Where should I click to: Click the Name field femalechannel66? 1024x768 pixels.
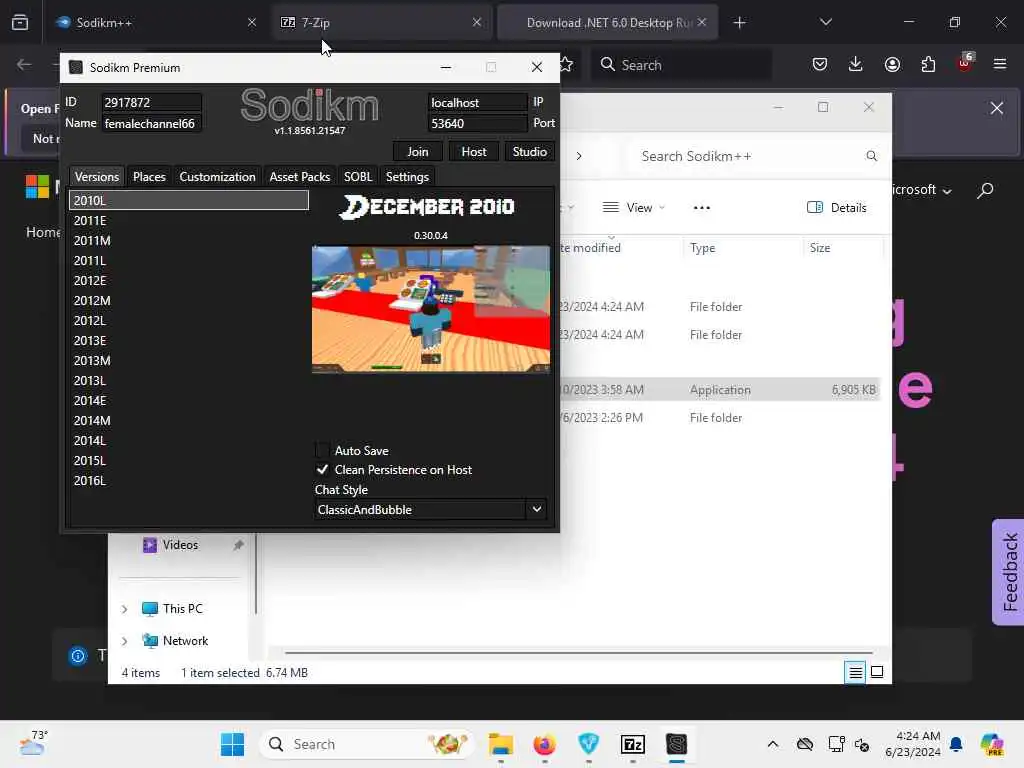click(x=151, y=123)
